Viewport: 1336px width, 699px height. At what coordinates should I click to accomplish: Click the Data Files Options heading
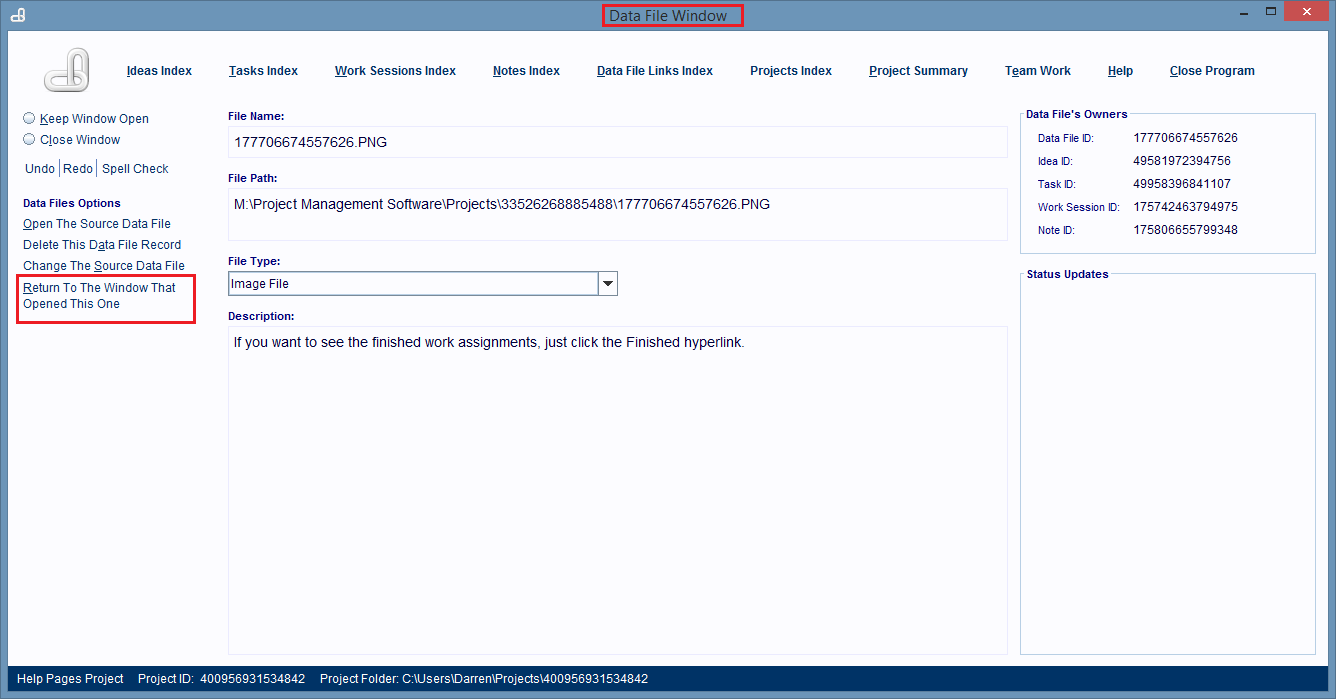pyautogui.click(x=72, y=203)
